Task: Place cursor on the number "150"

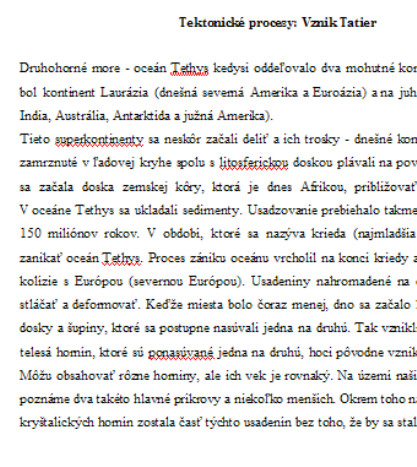Action: point(30,233)
